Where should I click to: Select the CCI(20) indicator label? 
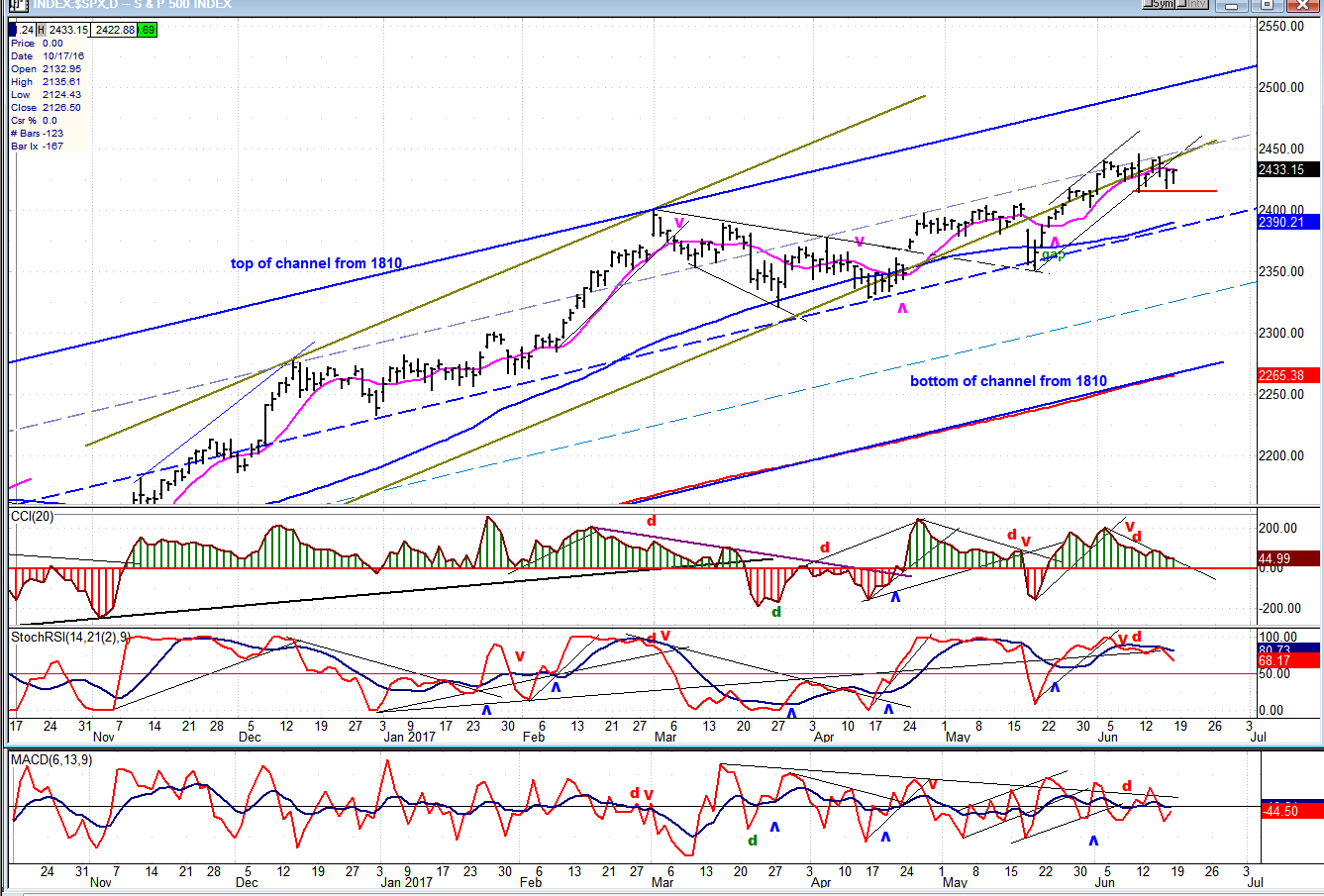(32, 516)
